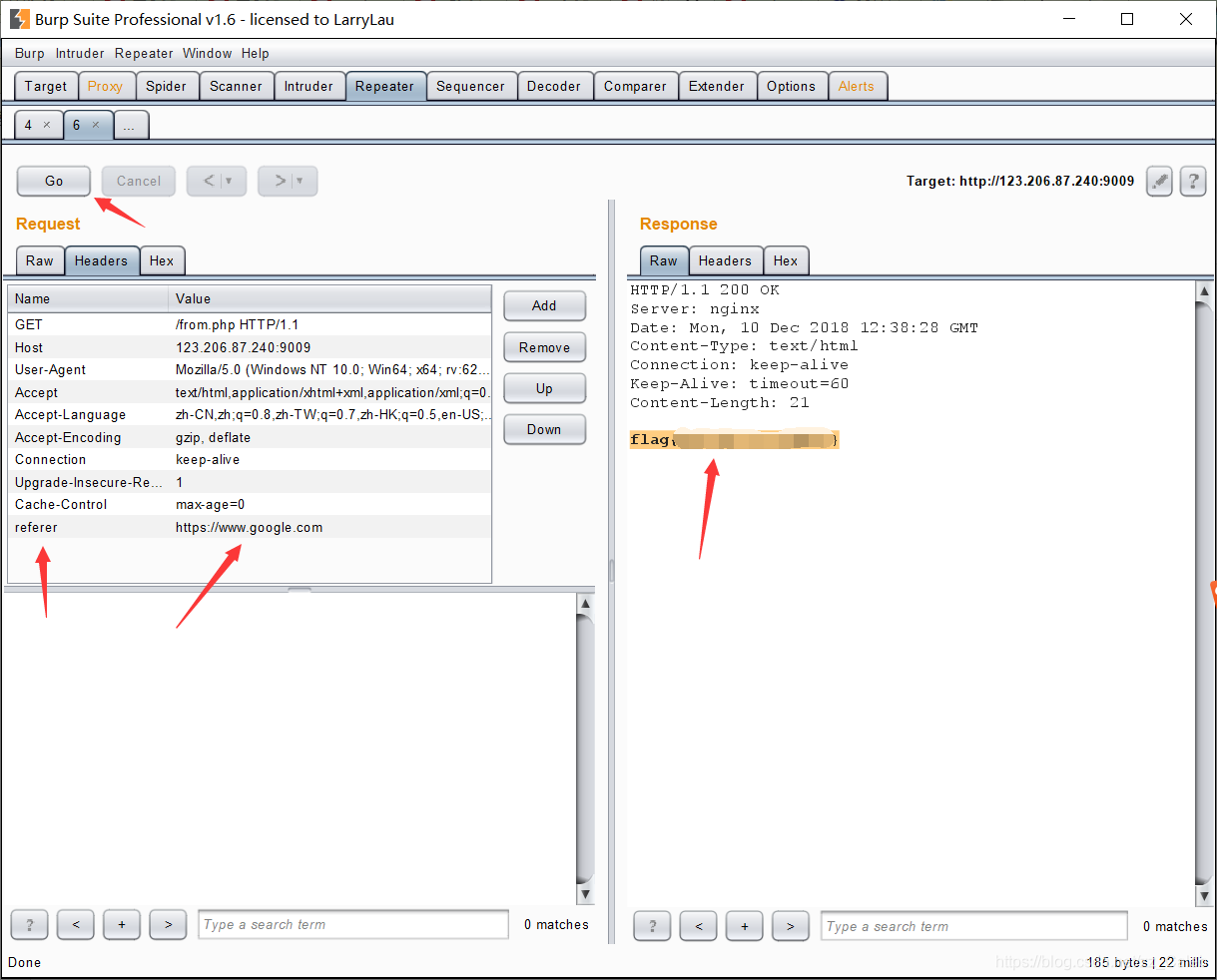This screenshot has height=980, width=1217.
Task: Switch to the Comparer tab
Action: (x=635, y=87)
